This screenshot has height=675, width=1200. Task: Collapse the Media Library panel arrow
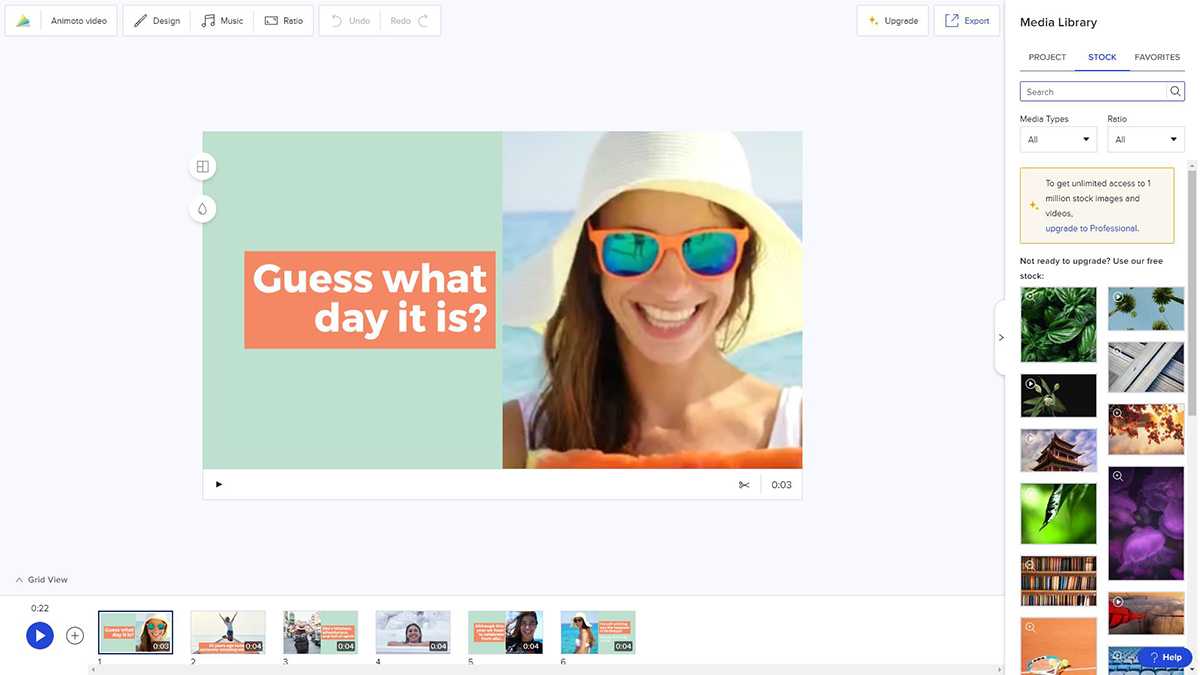(1001, 337)
